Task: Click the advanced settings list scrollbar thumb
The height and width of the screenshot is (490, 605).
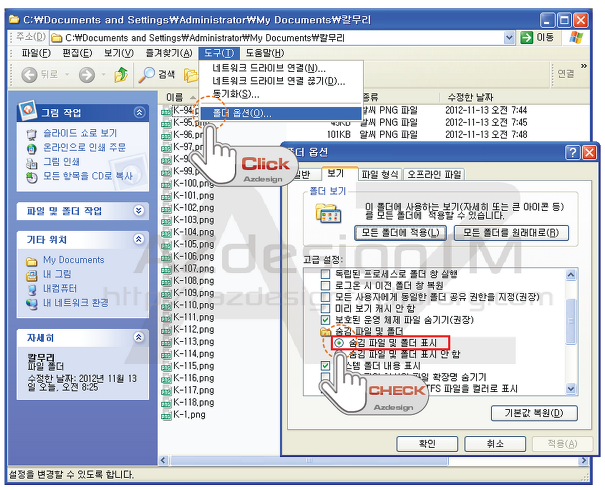Action: pos(571,321)
